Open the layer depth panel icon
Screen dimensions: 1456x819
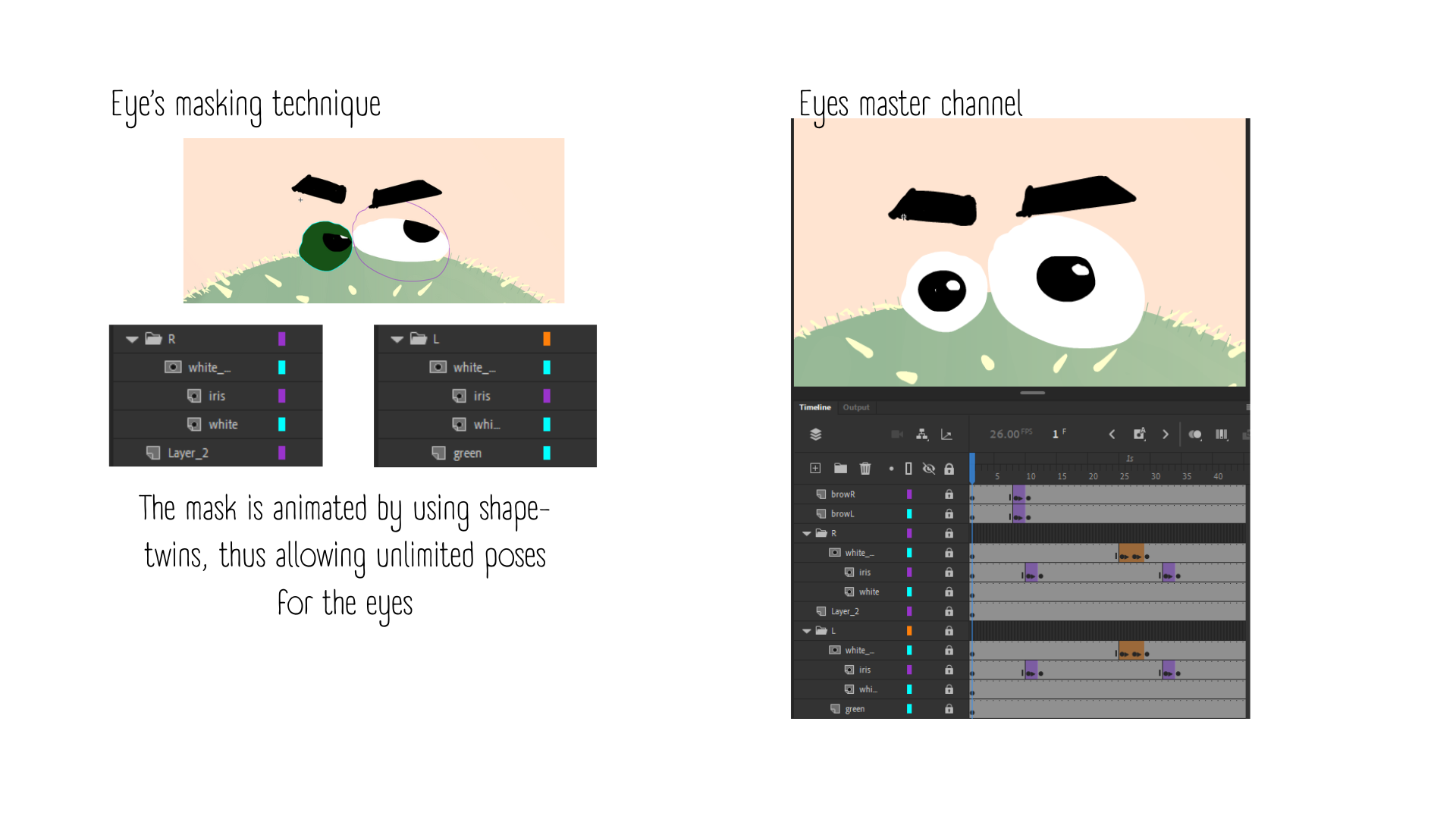pos(946,435)
